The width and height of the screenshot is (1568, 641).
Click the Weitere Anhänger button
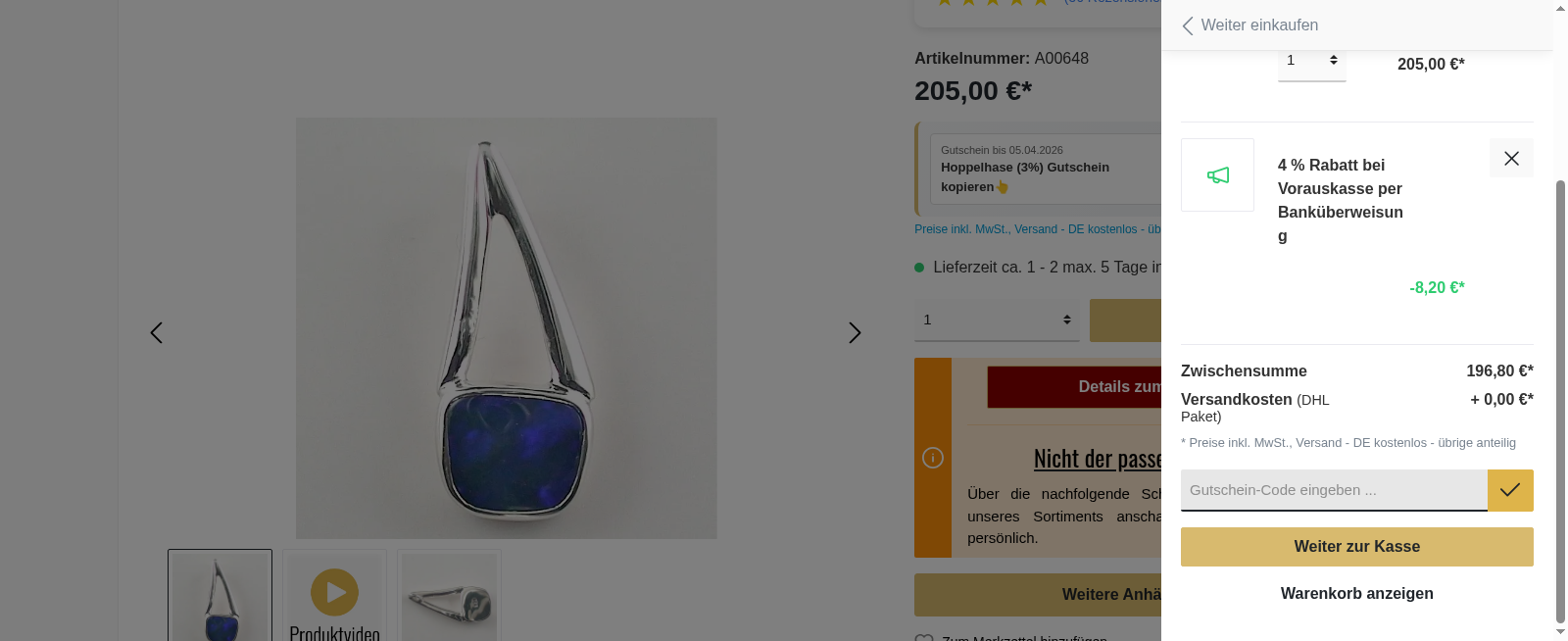1038,594
